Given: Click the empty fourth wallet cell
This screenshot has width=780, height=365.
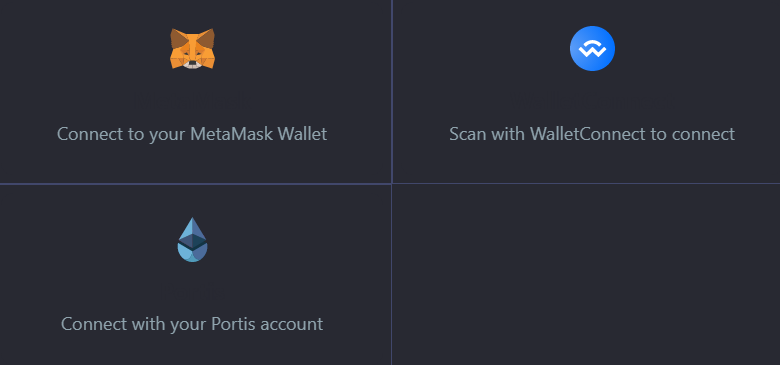Looking at the screenshot, I should coord(586,274).
